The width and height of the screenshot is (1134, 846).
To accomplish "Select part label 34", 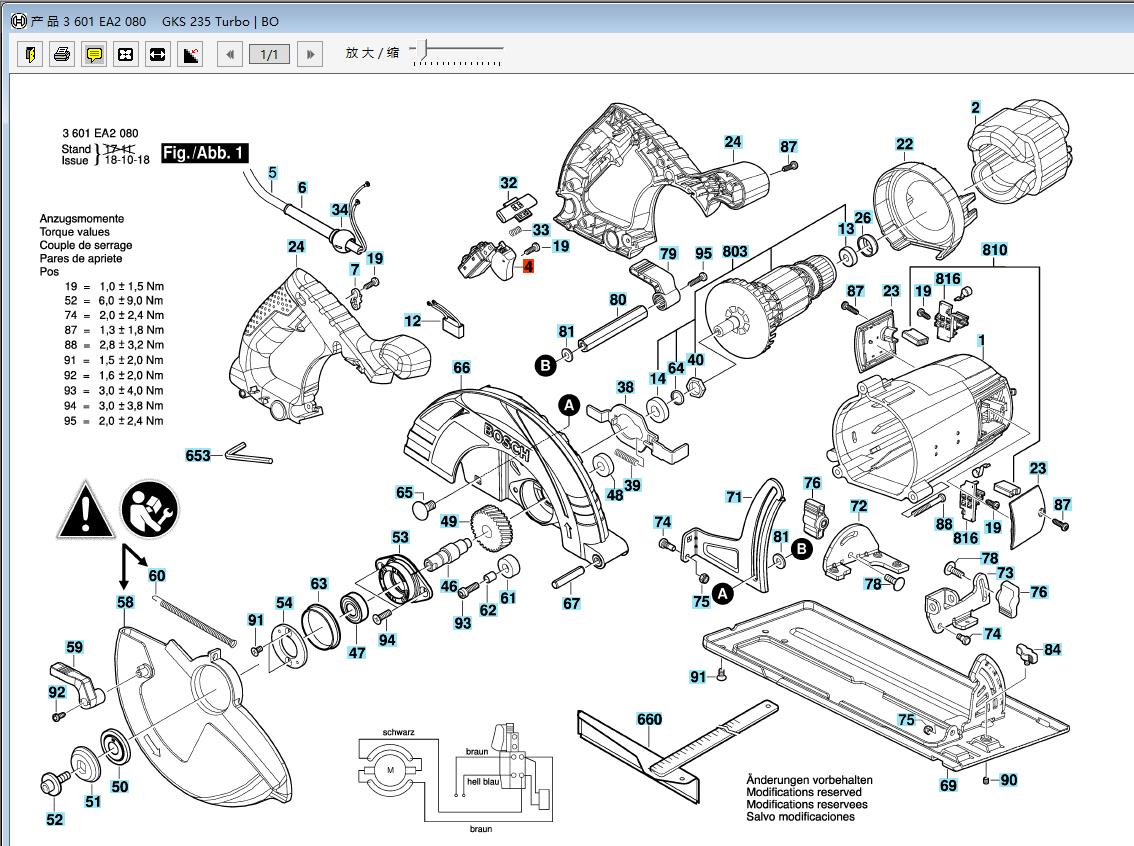I will click(340, 210).
